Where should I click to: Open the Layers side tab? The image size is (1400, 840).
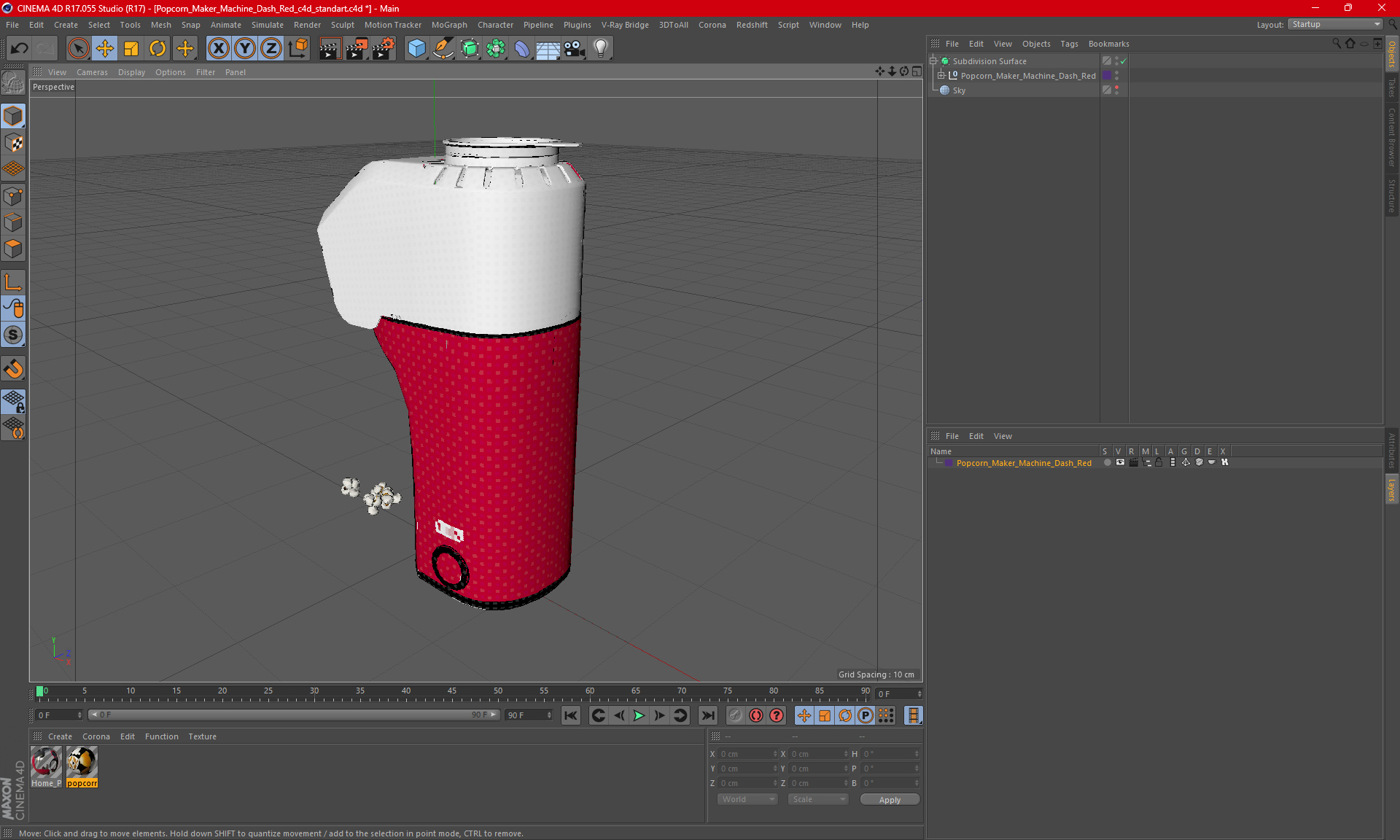(1391, 490)
